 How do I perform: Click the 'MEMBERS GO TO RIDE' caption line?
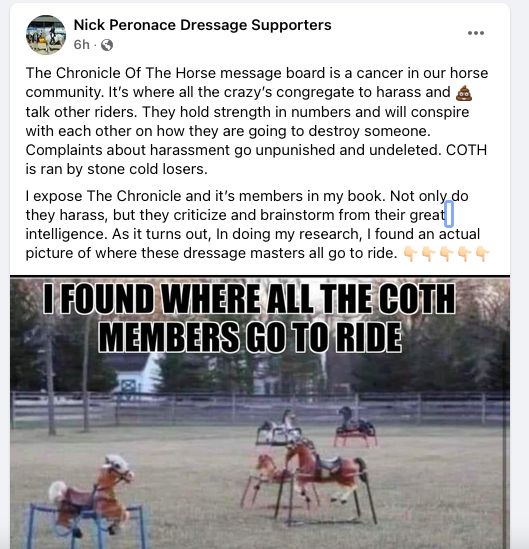coord(250,337)
